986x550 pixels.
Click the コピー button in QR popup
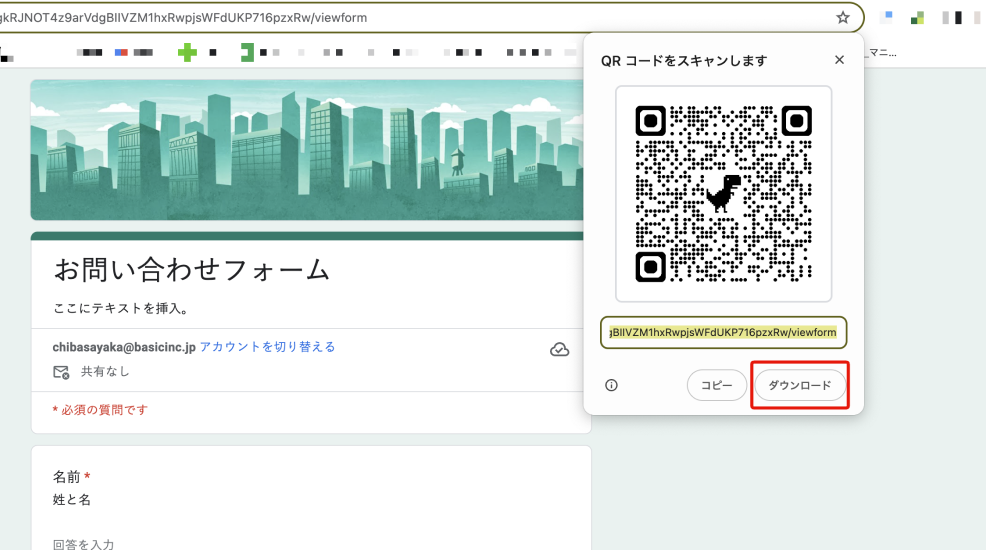pos(716,385)
